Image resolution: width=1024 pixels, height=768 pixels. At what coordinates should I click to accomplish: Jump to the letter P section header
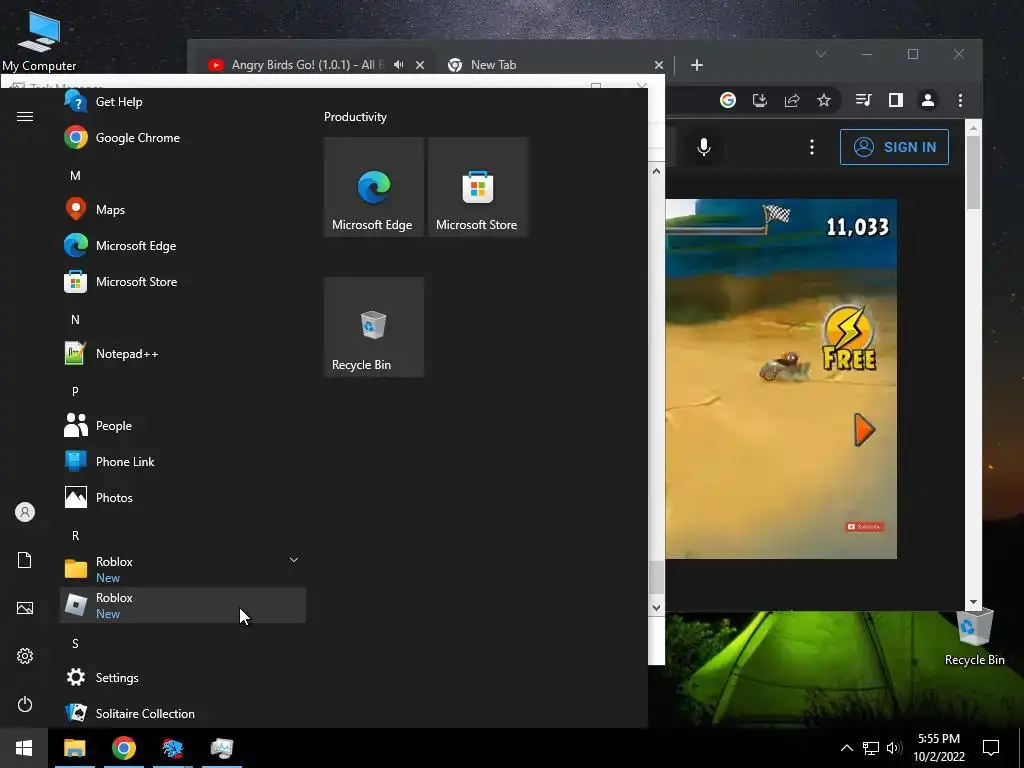(75, 391)
